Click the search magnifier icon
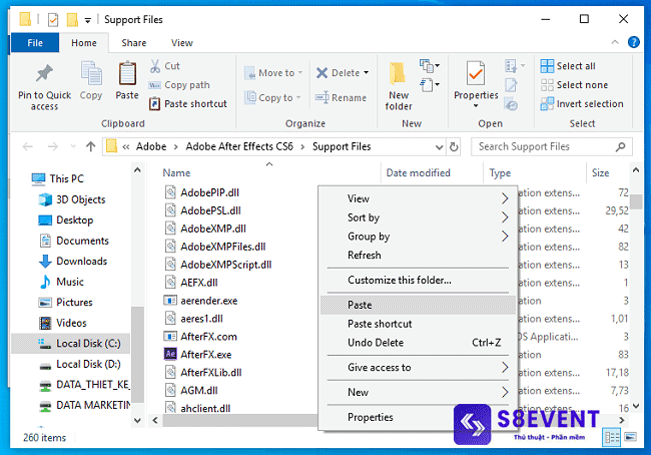The image size is (651, 455). (x=620, y=147)
